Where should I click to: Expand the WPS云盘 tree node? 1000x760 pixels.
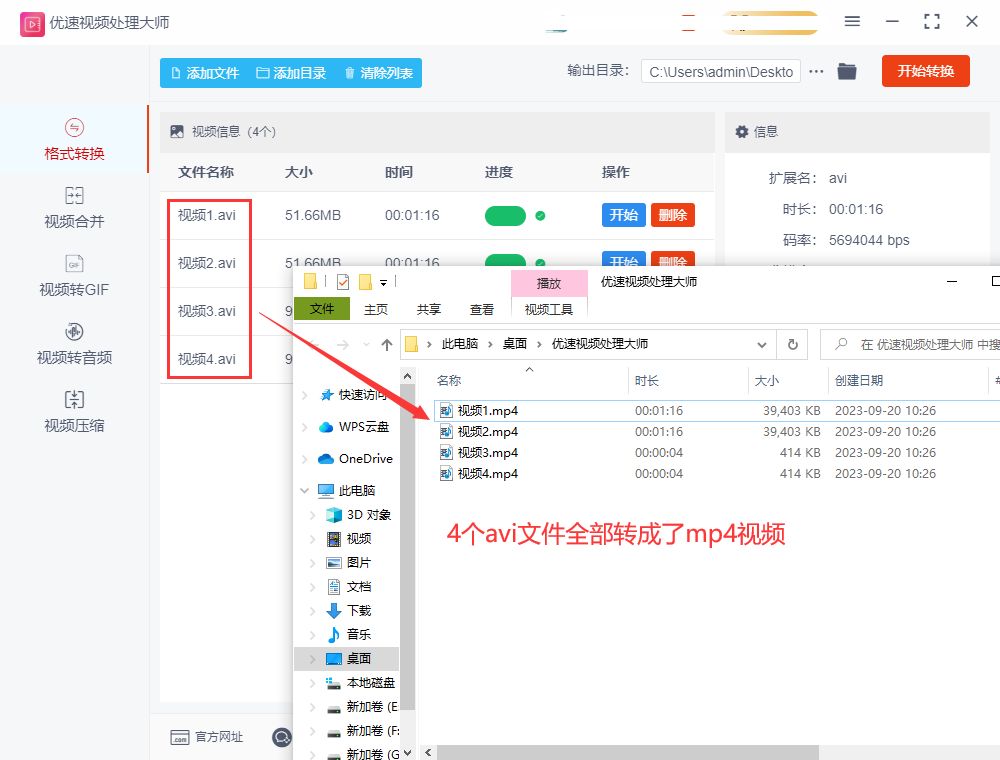coord(305,427)
